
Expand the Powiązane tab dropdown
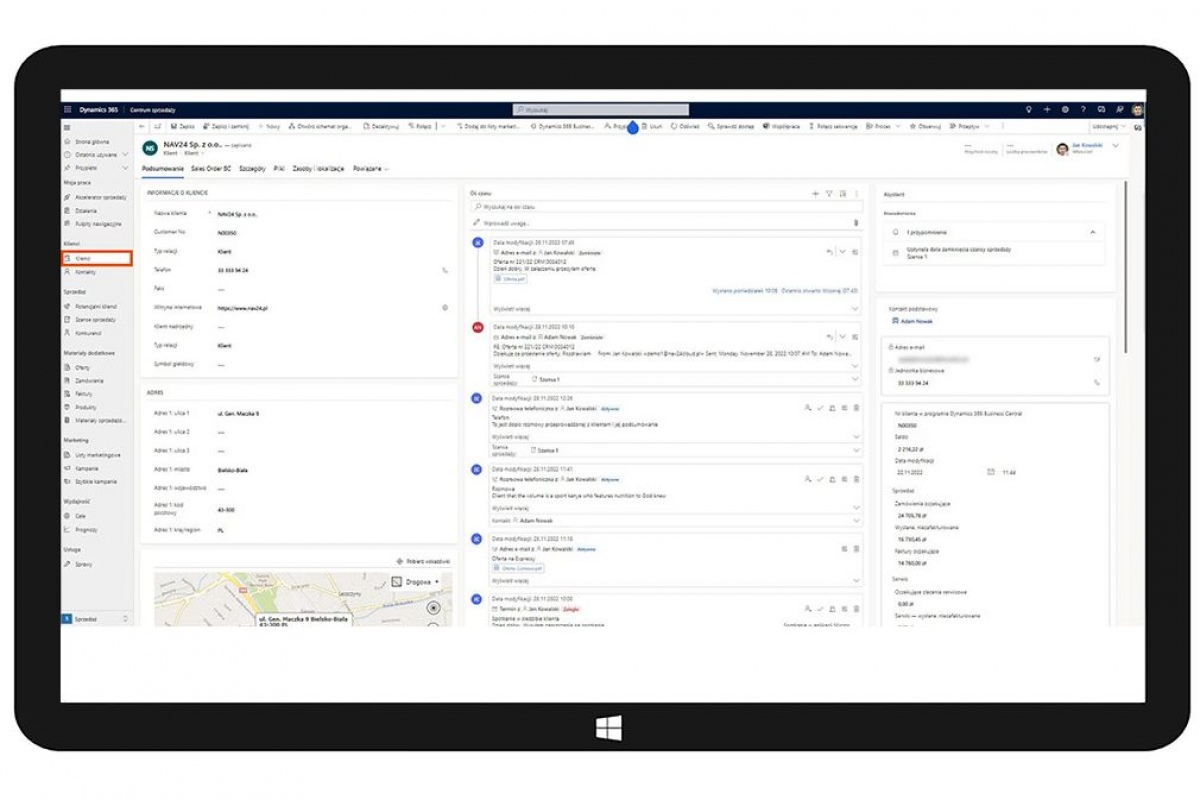370,169
